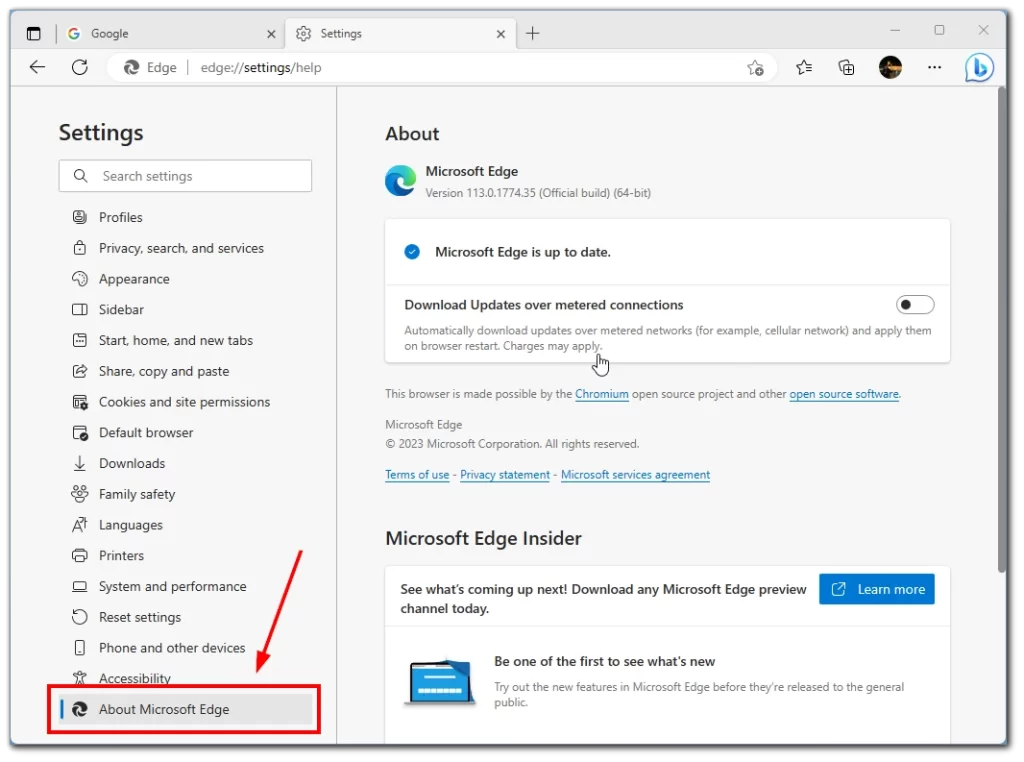Toggle Download Updates over metered connections
This screenshot has width=1024, height=762.
(915, 305)
